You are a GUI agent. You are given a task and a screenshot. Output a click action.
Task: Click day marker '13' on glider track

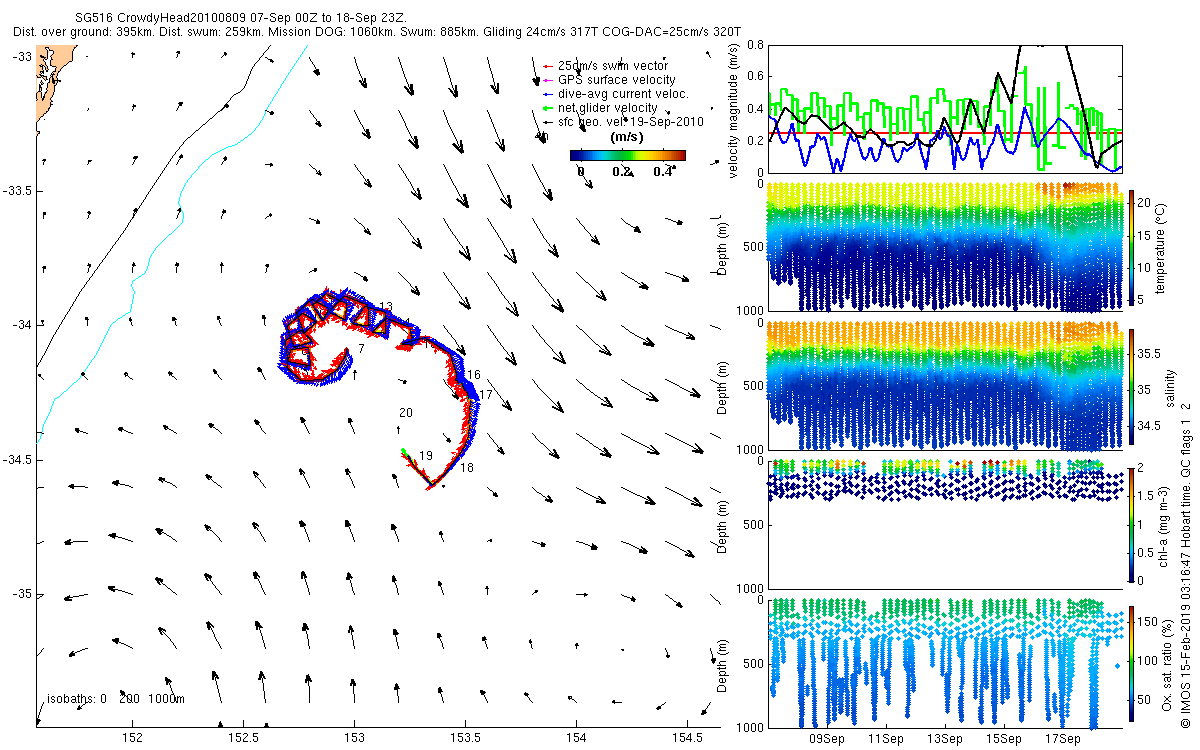coord(385,307)
